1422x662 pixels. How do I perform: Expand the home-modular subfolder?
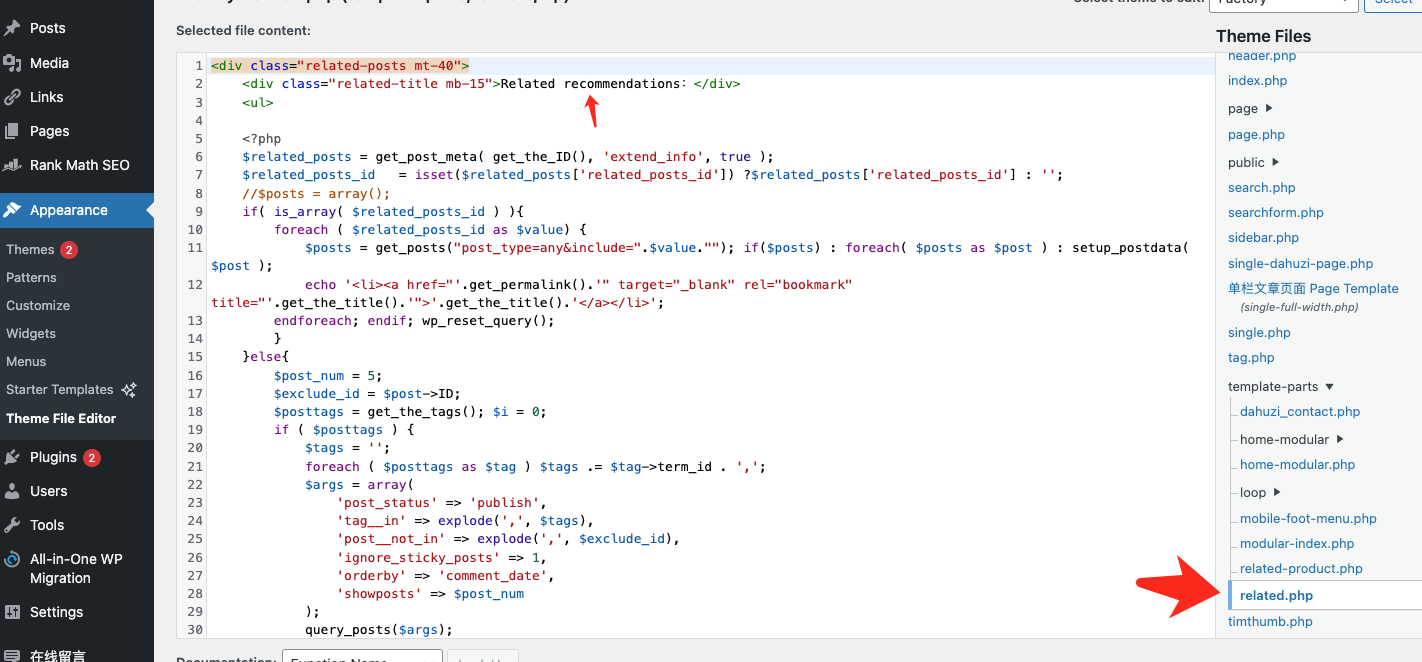1340,439
